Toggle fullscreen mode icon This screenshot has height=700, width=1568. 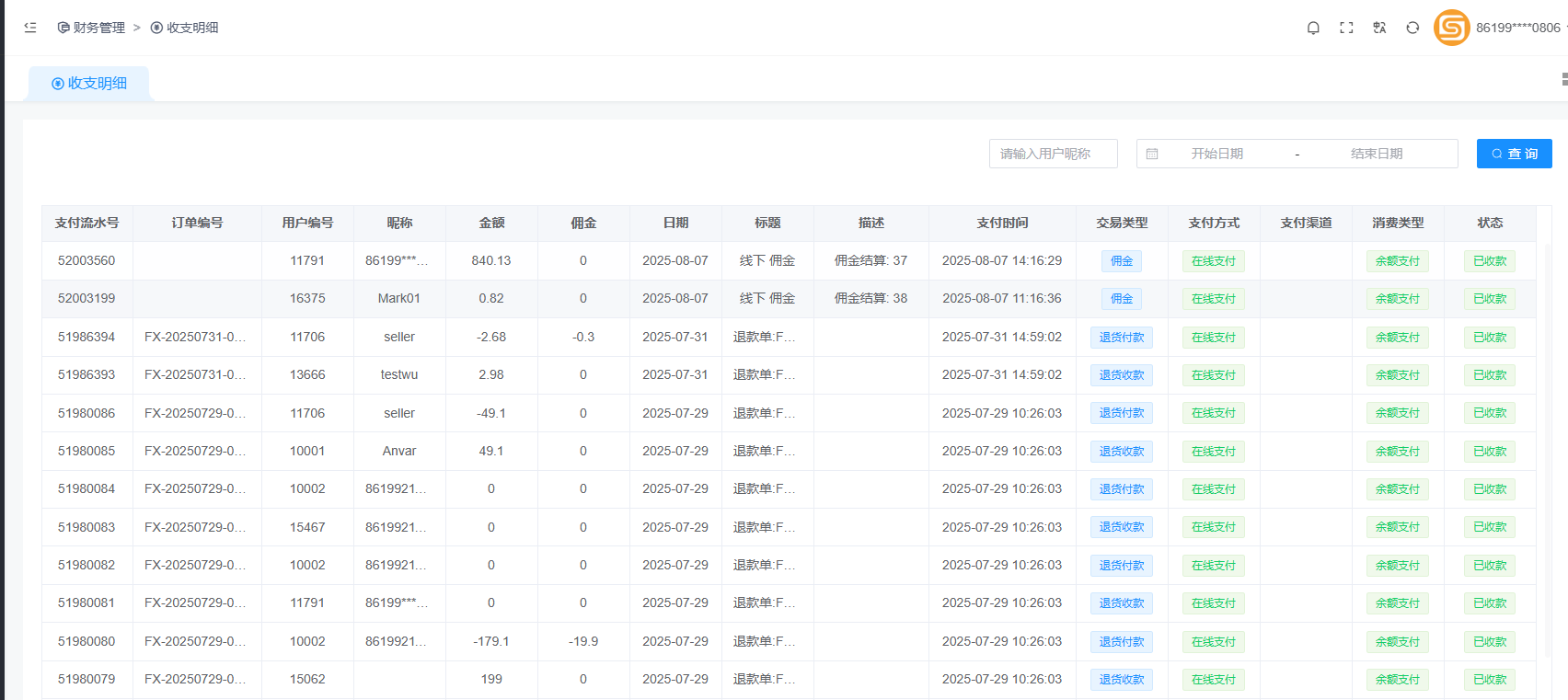click(x=1346, y=28)
